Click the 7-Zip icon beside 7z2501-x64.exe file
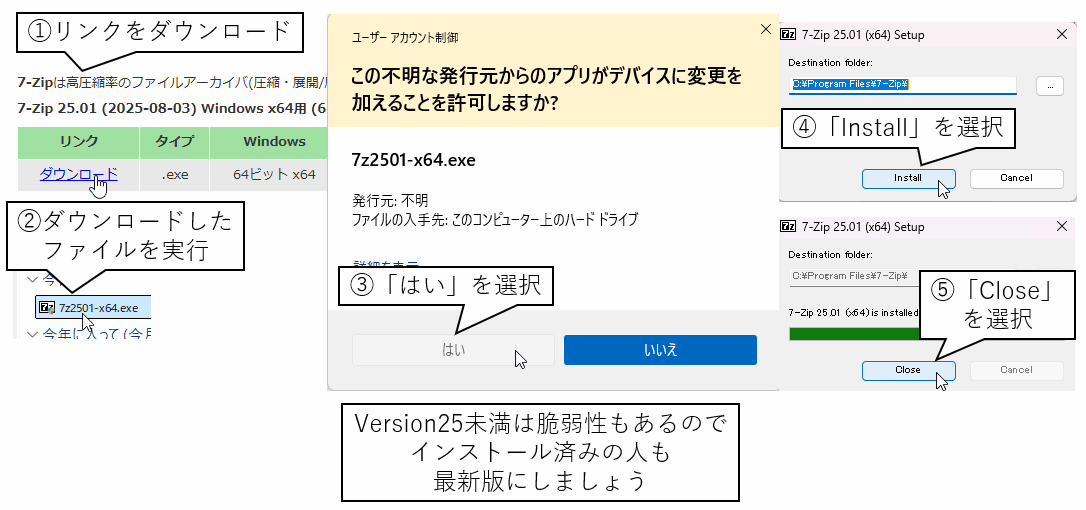This screenshot has width=1086, height=510. tap(48, 308)
